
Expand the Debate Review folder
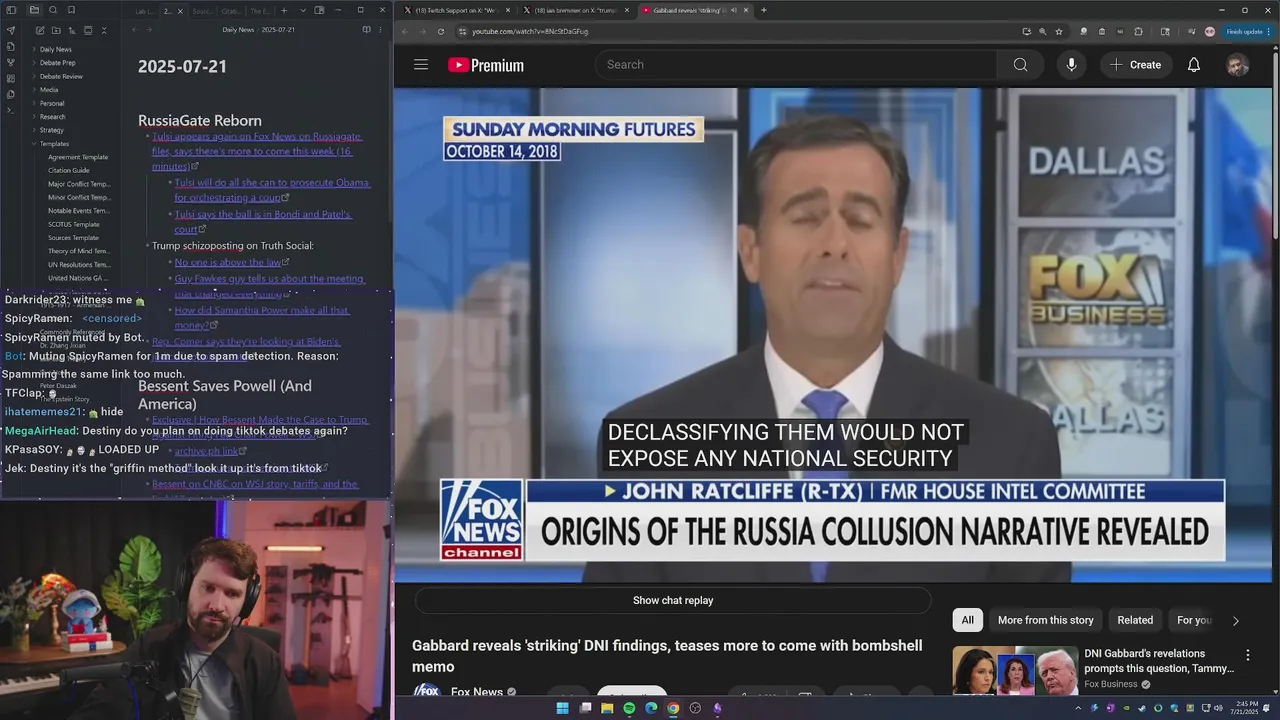click(61, 76)
